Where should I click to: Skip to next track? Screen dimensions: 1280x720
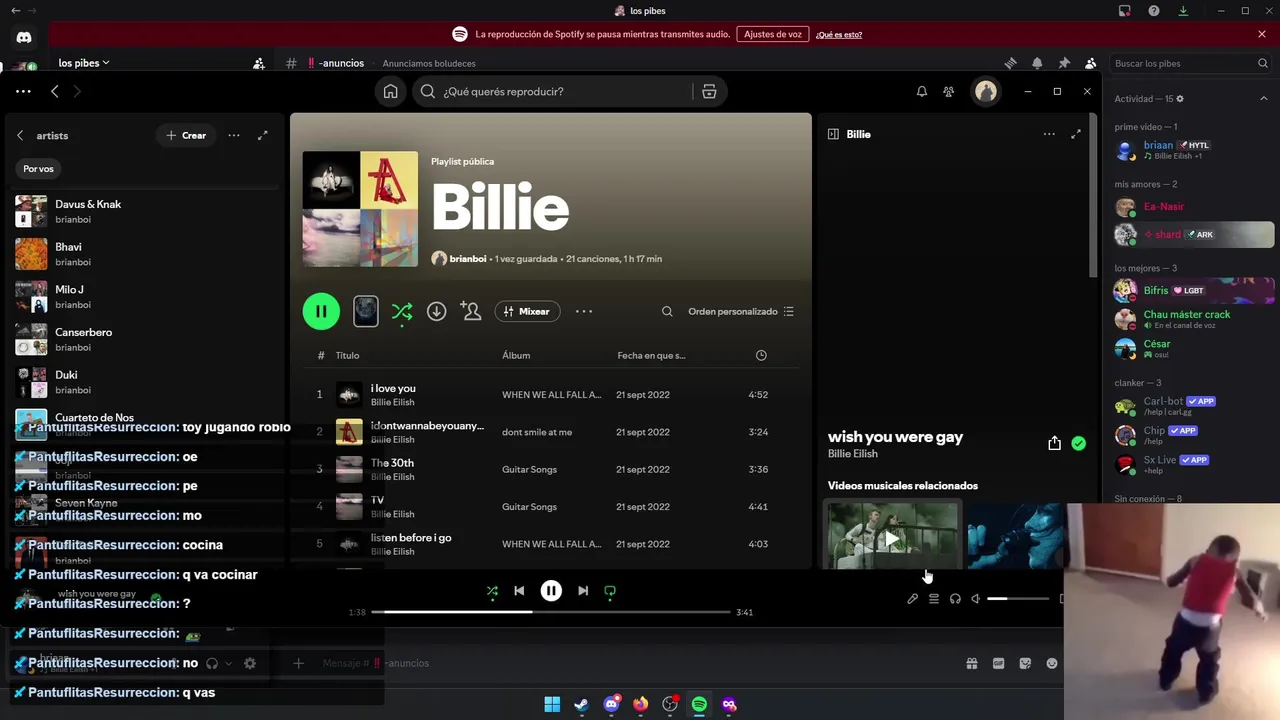click(583, 591)
